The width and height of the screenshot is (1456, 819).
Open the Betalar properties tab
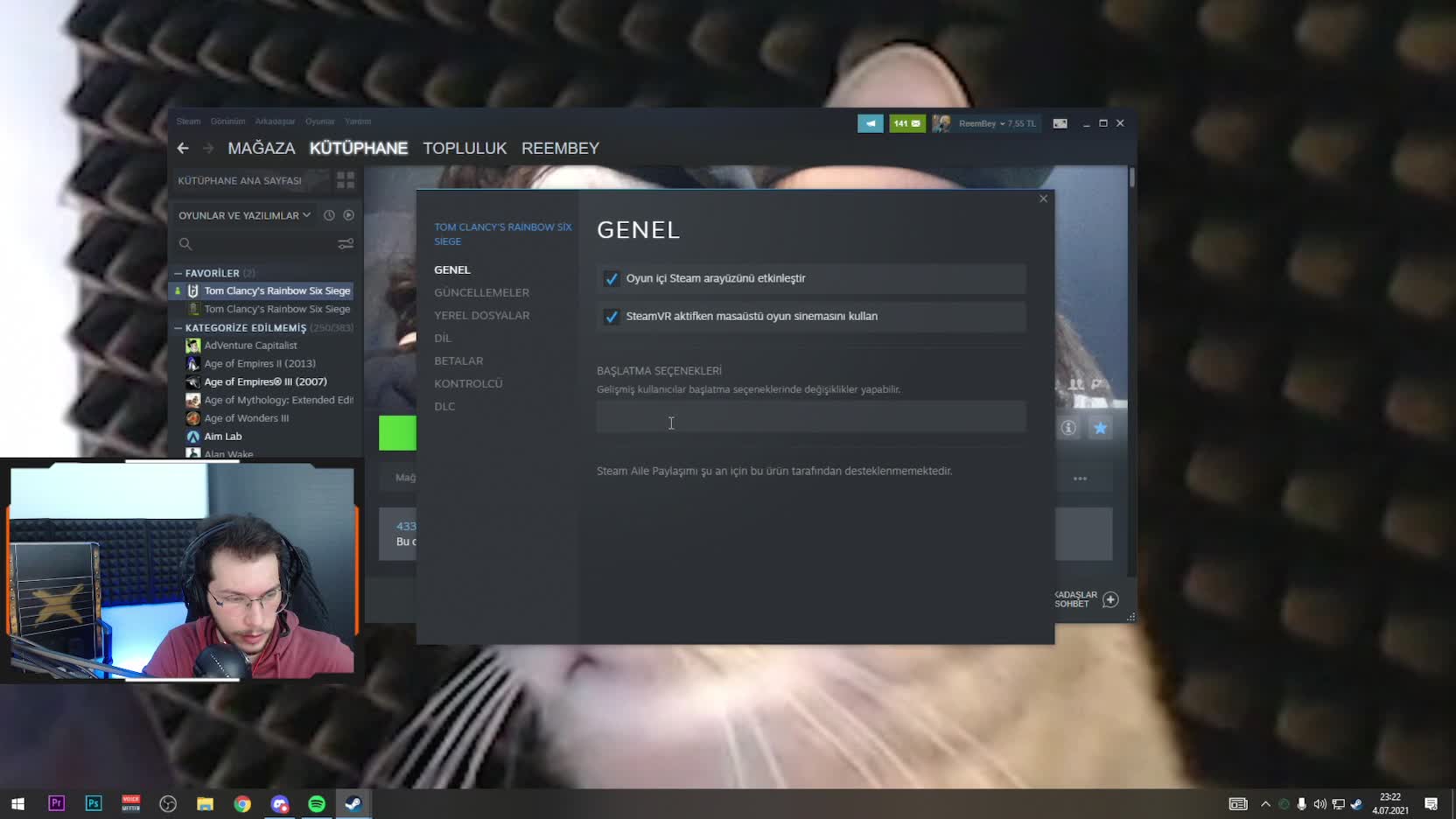click(458, 360)
